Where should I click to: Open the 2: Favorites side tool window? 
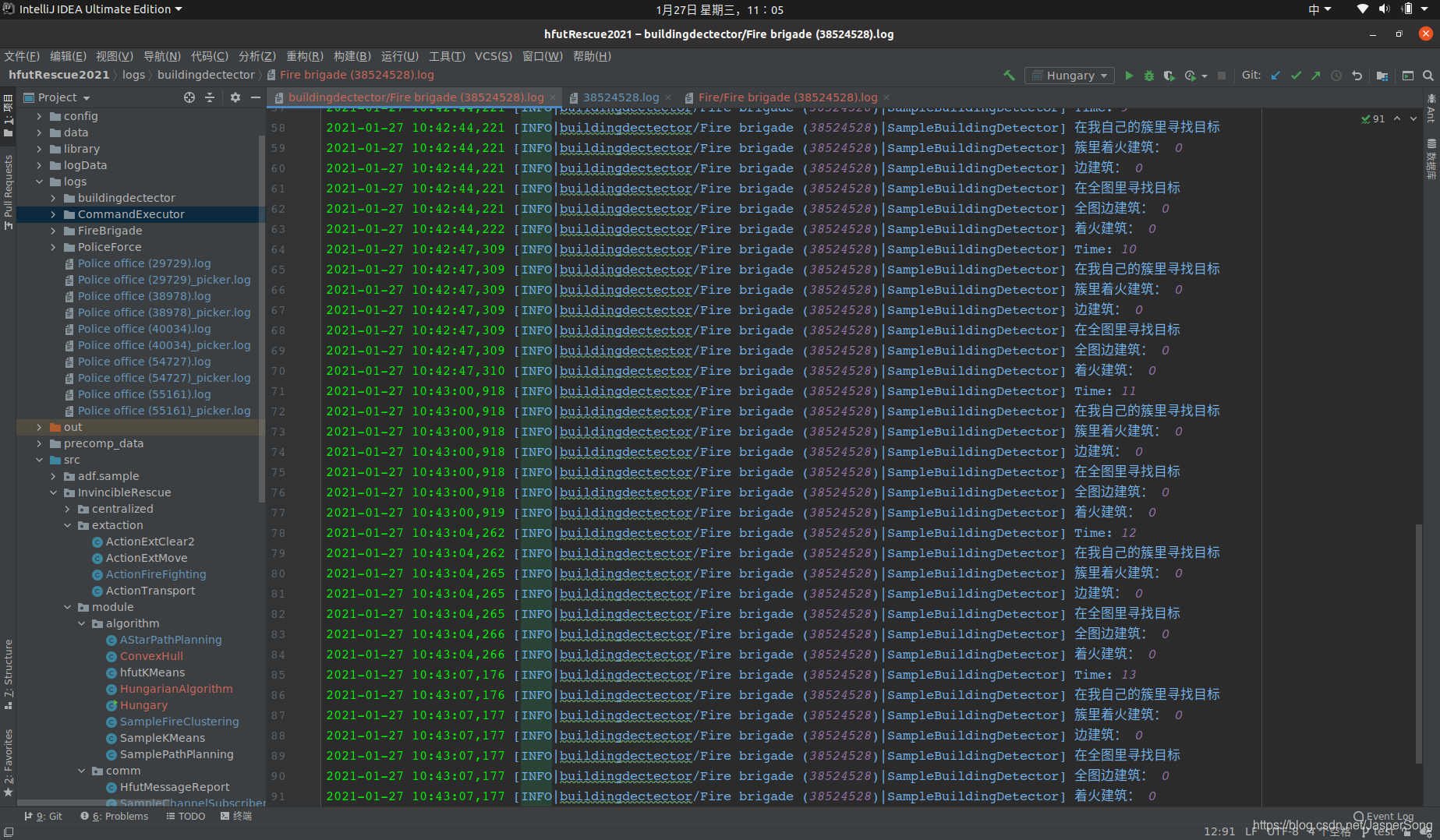point(9,762)
